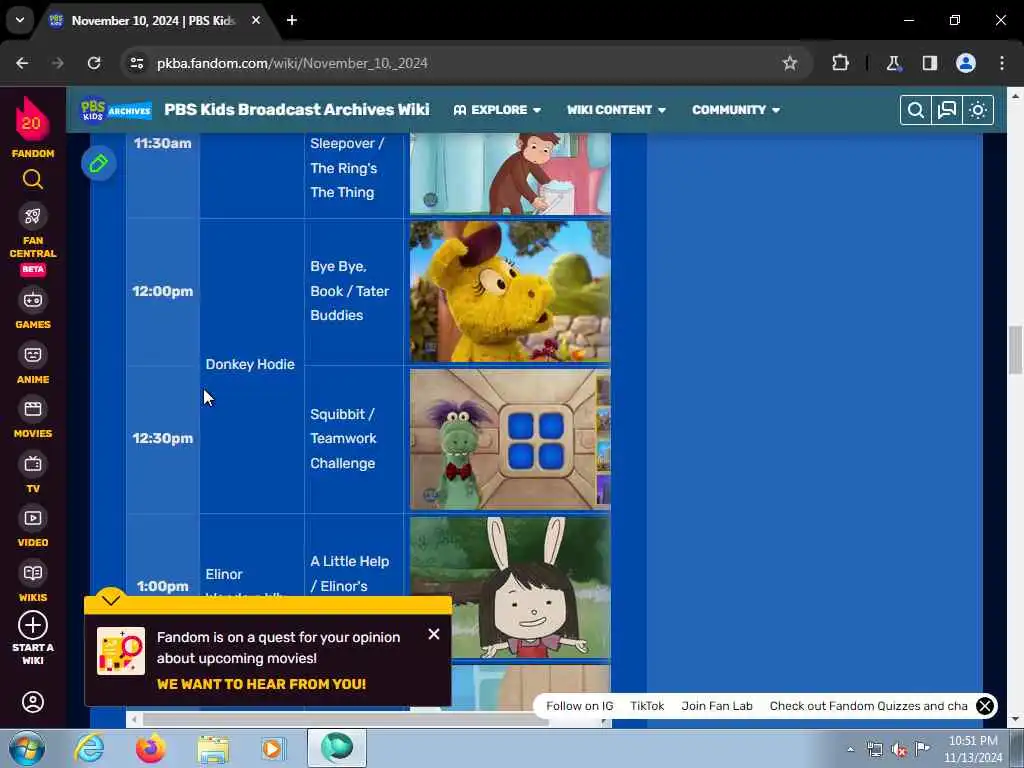Image resolution: width=1024 pixels, height=768 pixels.
Task: Open browser extensions puzzle icon
Action: point(840,63)
